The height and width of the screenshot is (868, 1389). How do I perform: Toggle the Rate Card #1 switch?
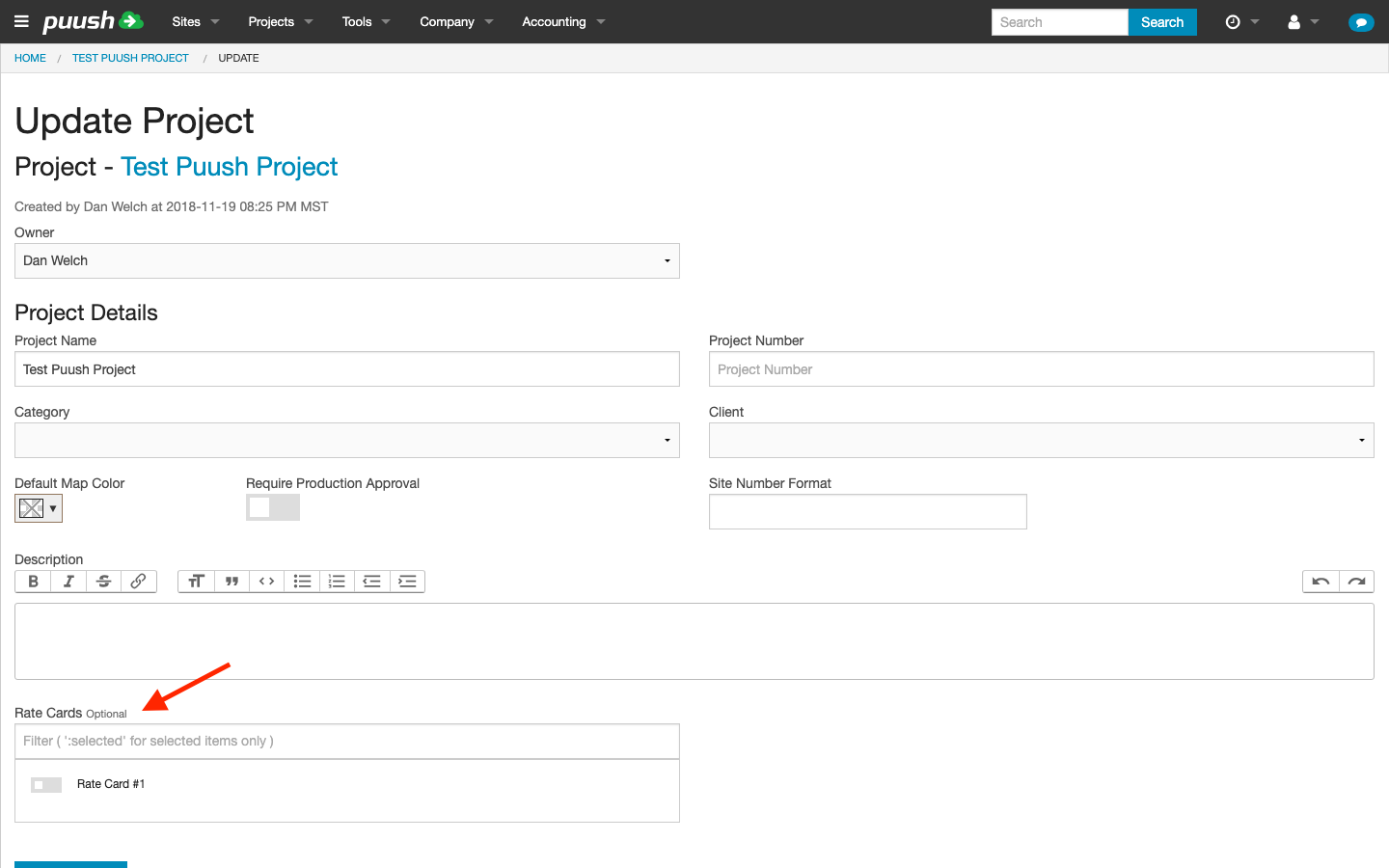pyautogui.click(x=45, y=784)
